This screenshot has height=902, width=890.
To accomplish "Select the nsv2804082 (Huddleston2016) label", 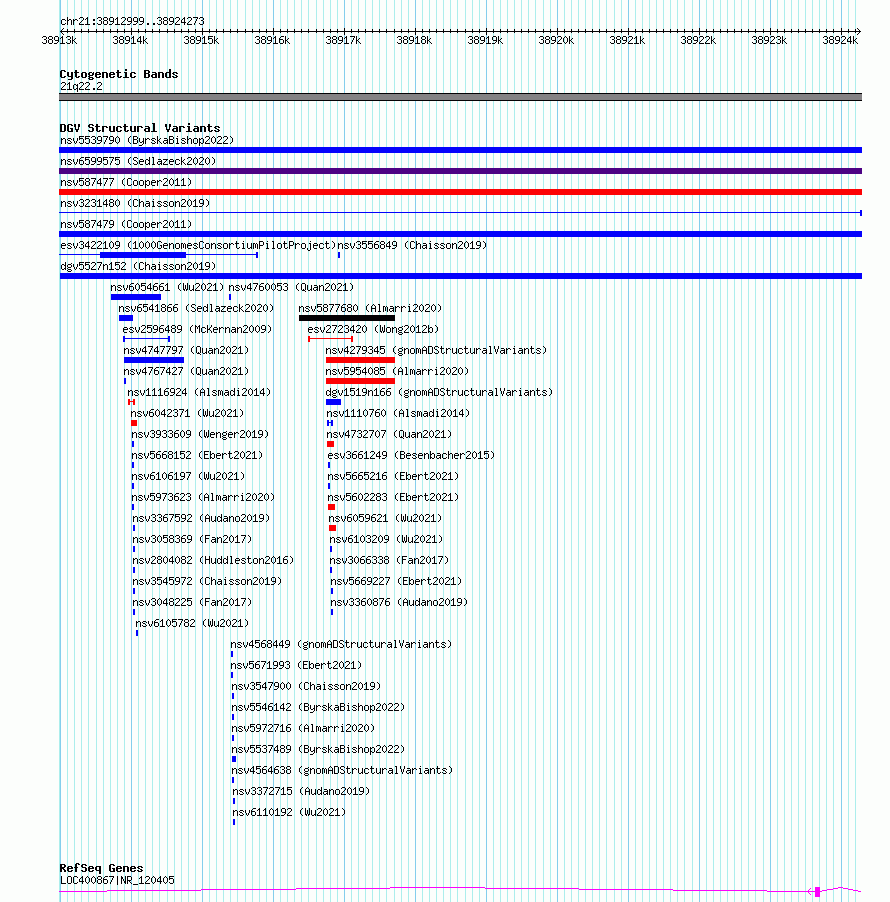I will coord(213,560).
